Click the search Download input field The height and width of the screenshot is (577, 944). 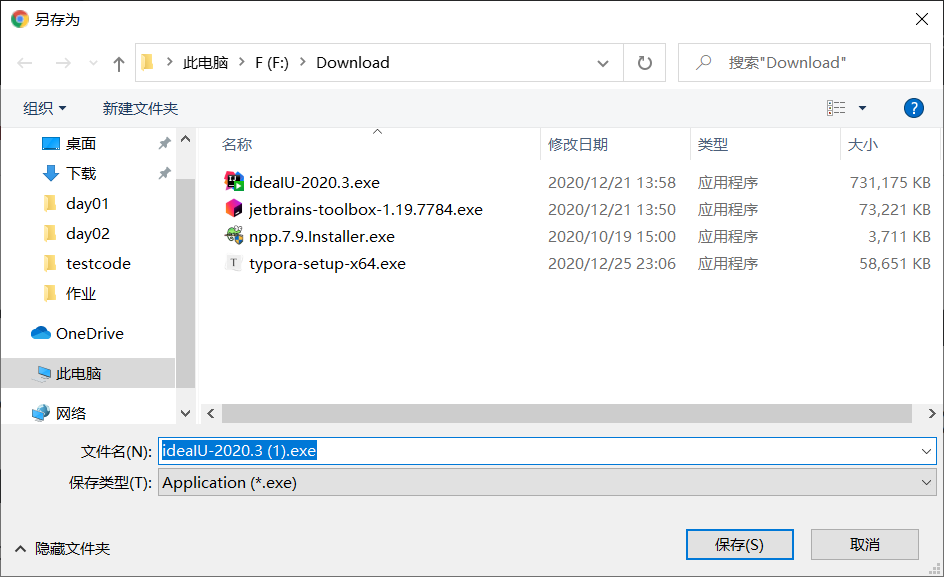tap(804, 63)
